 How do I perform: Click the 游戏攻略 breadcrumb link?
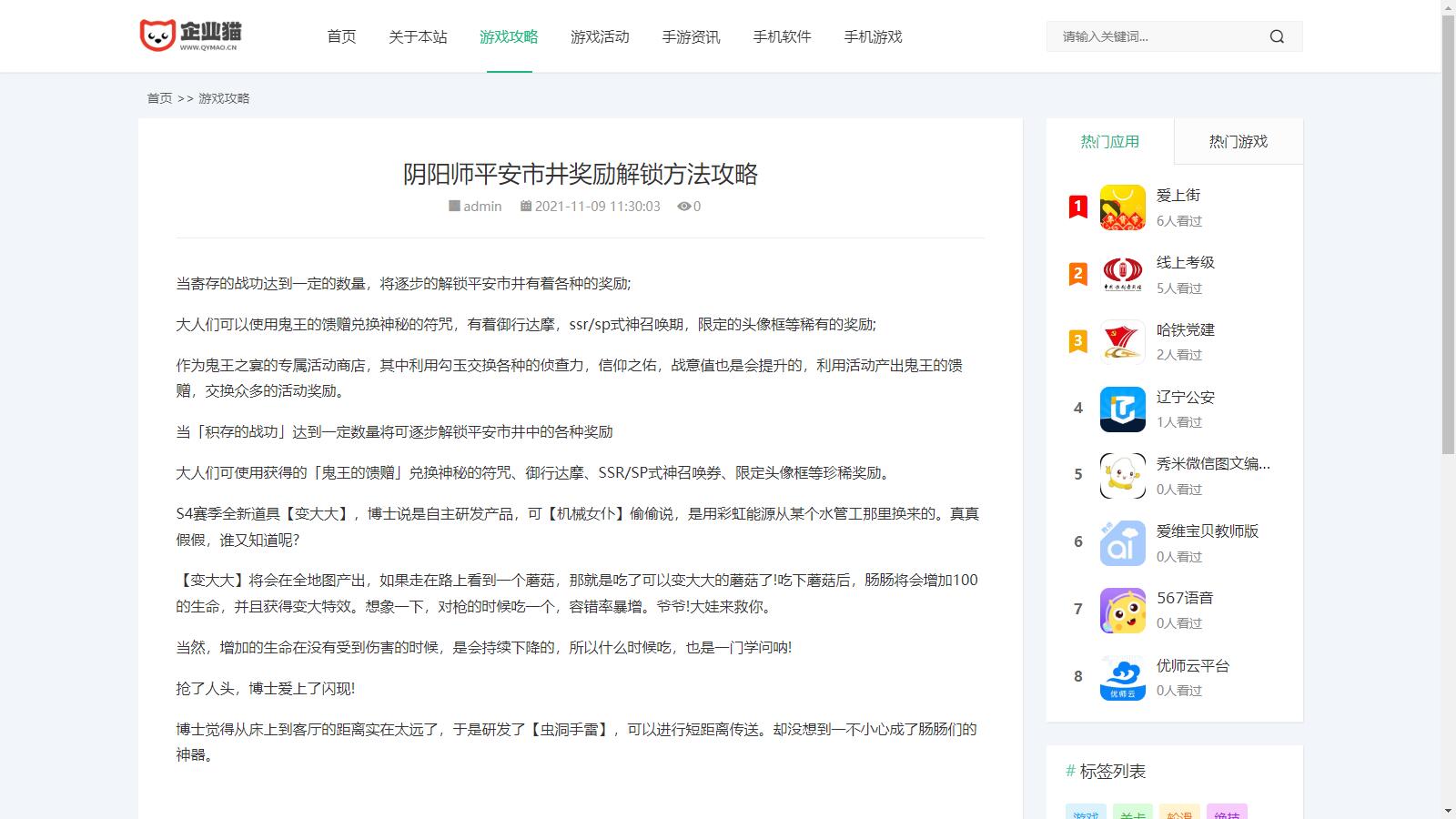point(224,98)
